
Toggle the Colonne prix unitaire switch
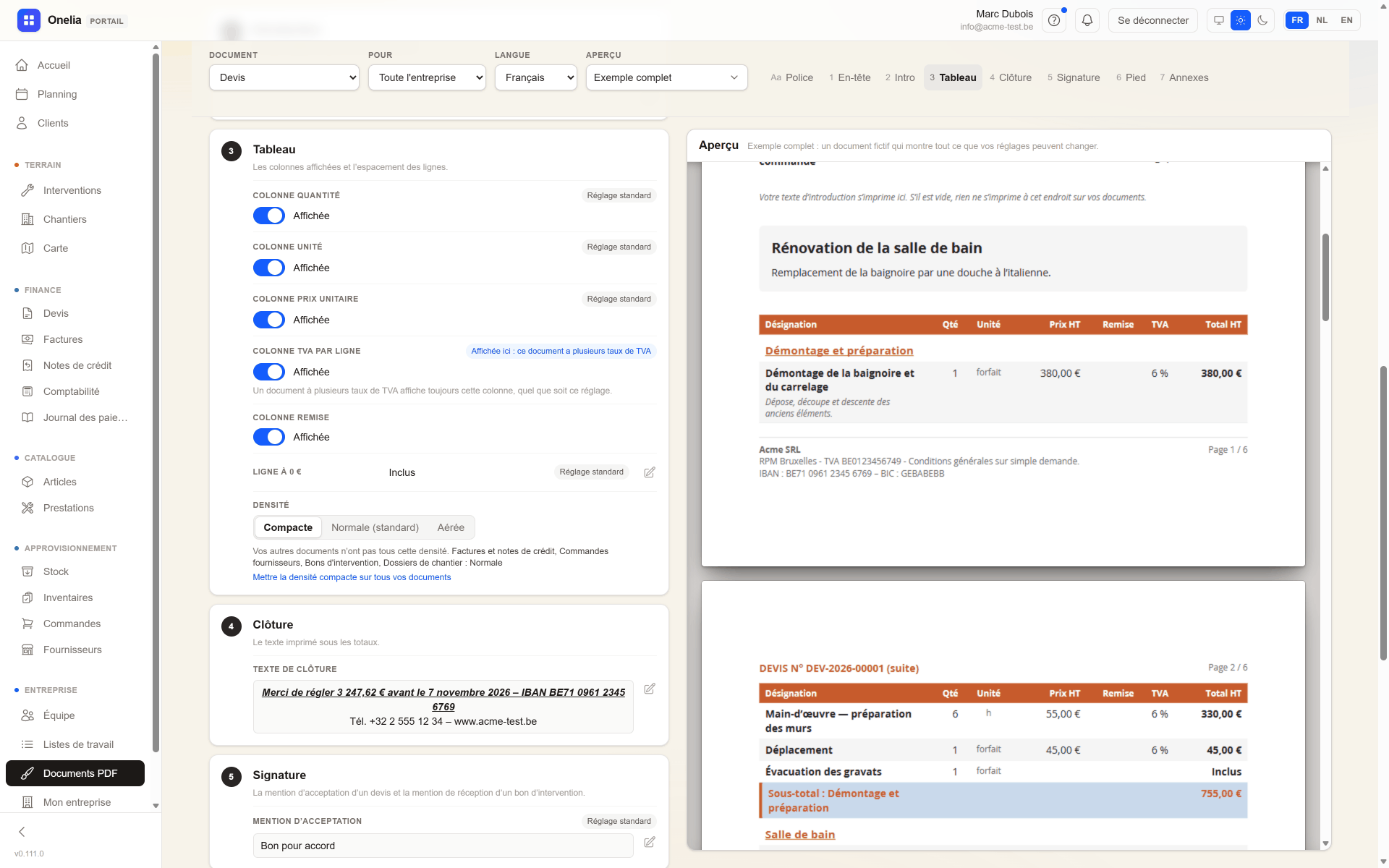pos(268,320)
